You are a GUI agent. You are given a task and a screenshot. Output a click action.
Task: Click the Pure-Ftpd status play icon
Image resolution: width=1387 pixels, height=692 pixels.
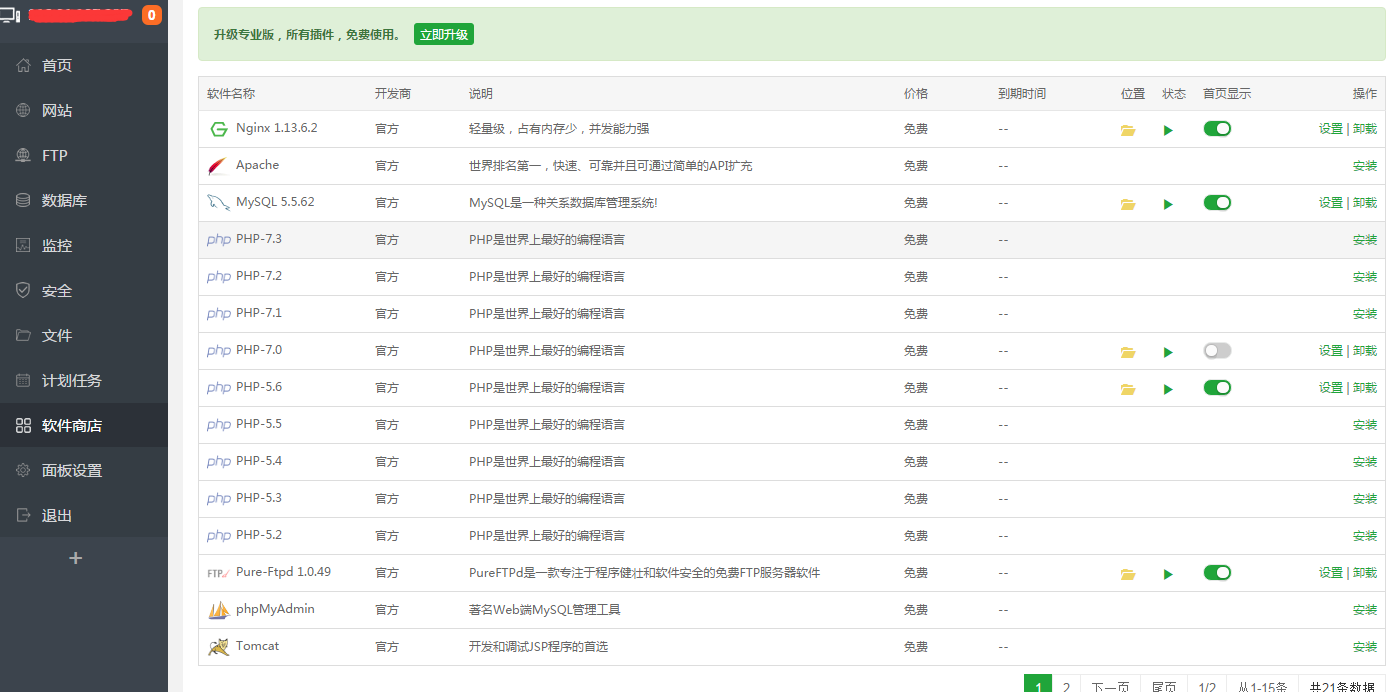point(1168,574)
